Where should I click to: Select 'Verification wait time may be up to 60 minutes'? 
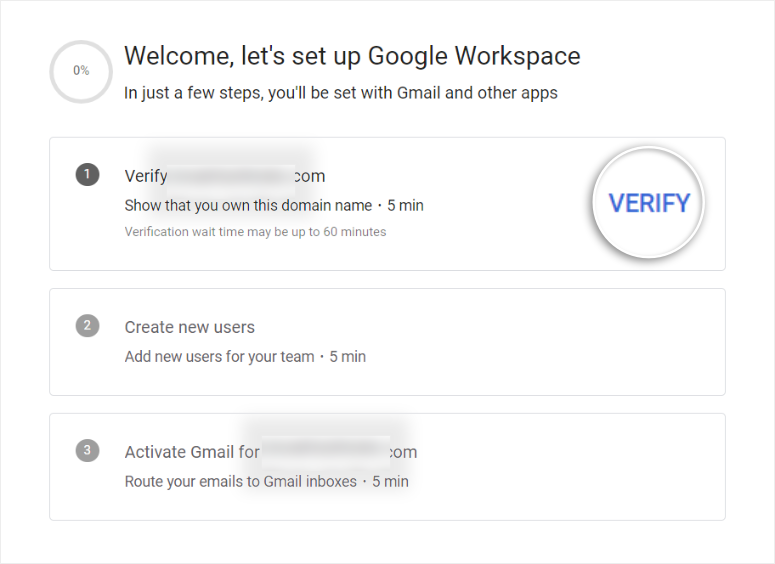256,232
